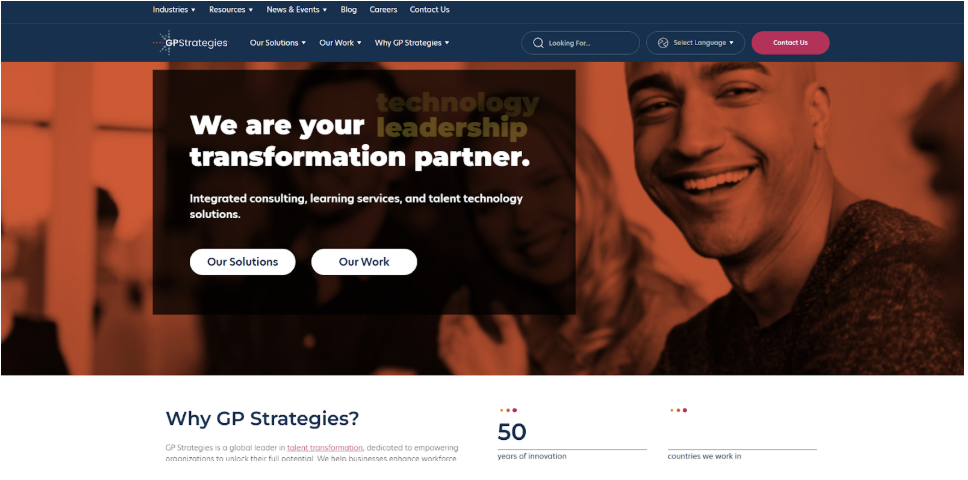Screen dimensions: 968x480
Task: Click the 50 years of innovation statistic
Action: [x=572, y=441]
